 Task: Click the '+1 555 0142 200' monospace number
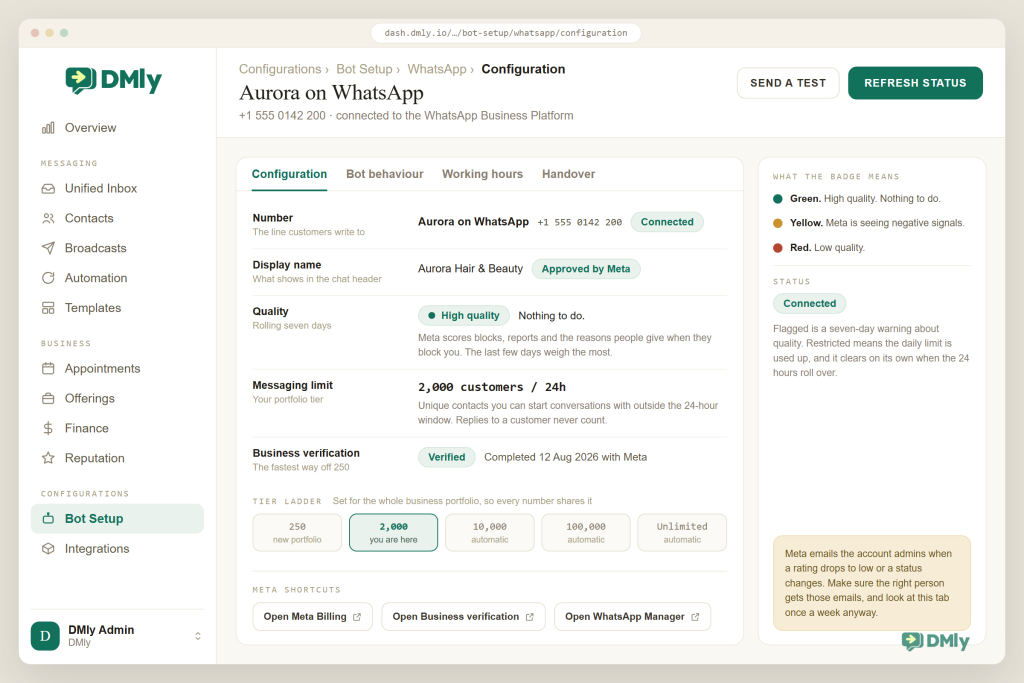(580, 223)
